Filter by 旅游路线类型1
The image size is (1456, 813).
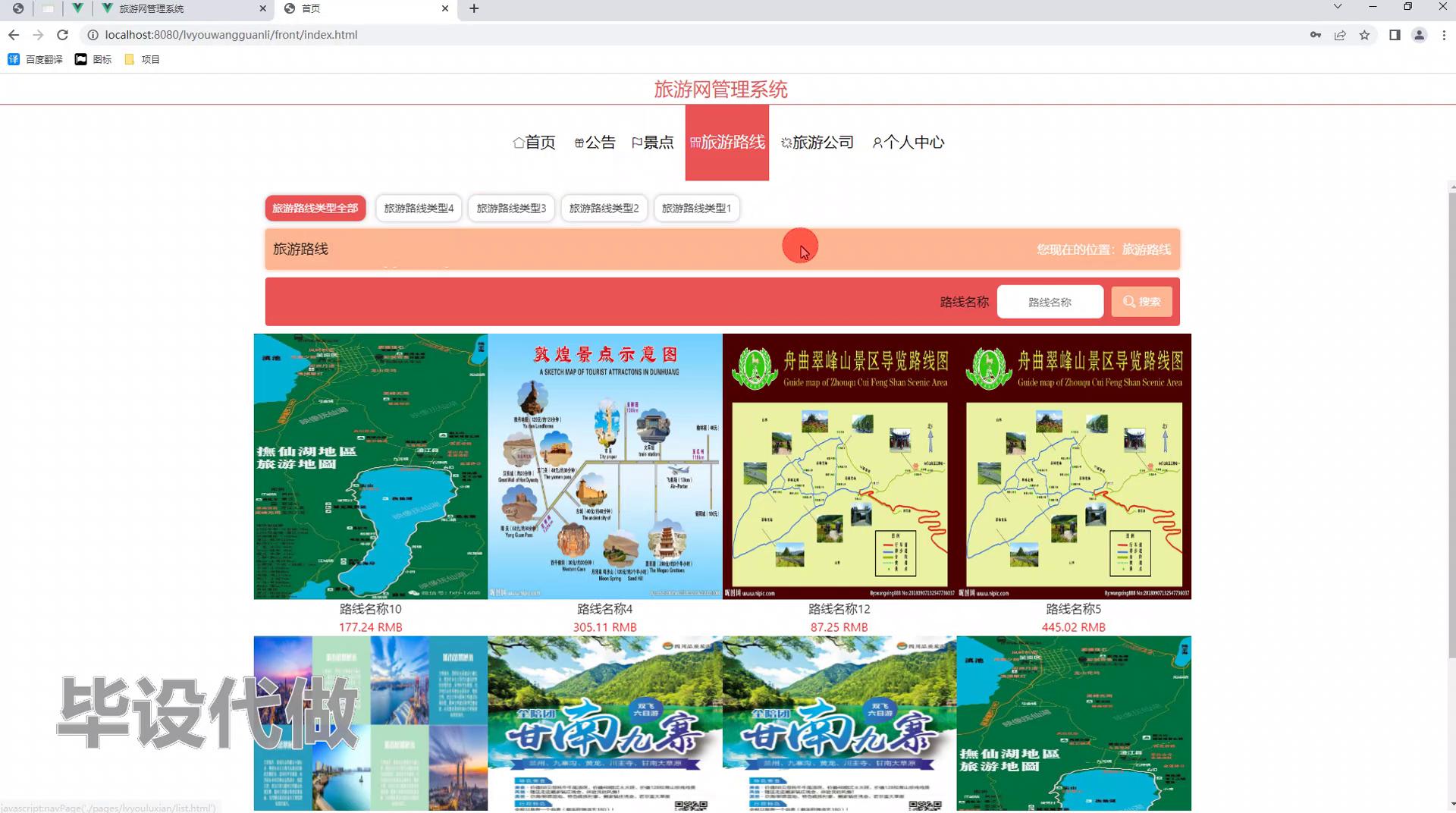click(x=696, y=208)
